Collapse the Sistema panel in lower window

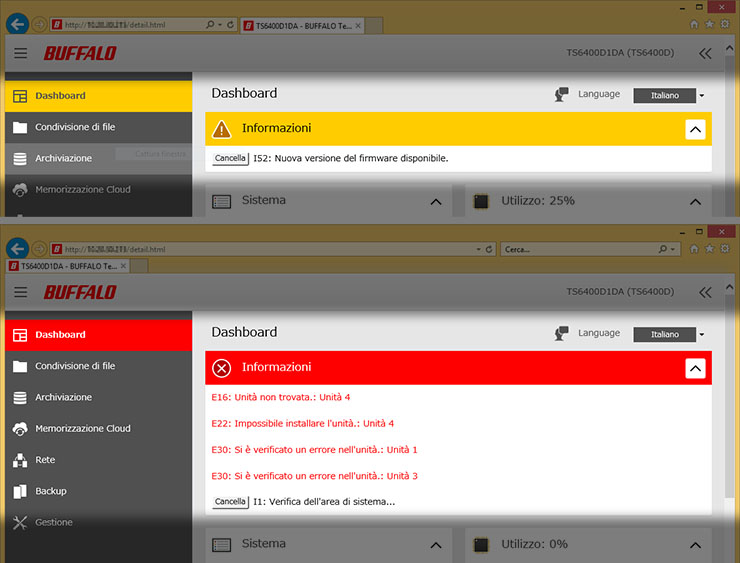coord(435,545)
